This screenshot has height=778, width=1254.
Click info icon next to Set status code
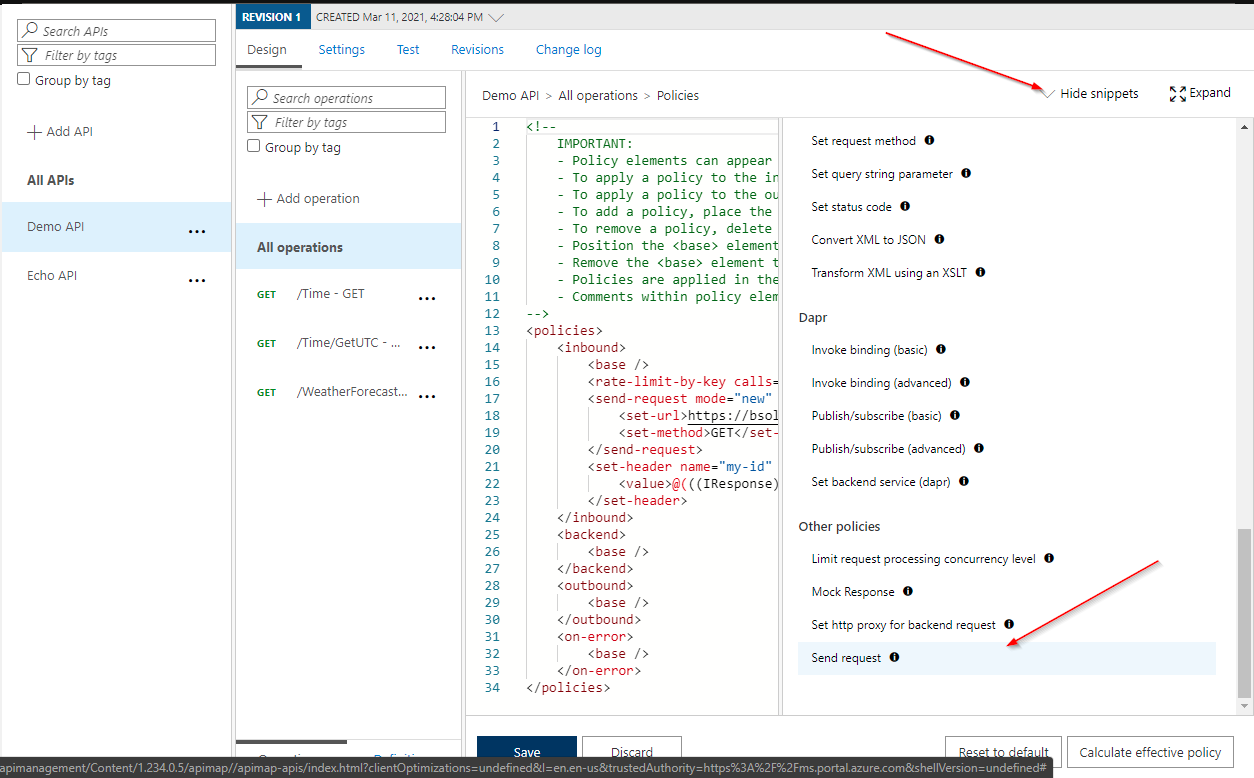[x=905, y=206]
